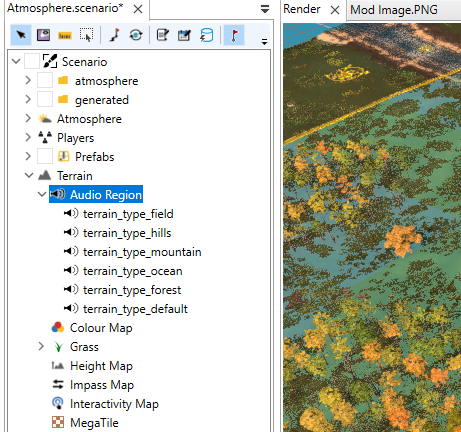461x432 pixels.
Task: Expand the Grass node
Action: (x=41, y=346)
